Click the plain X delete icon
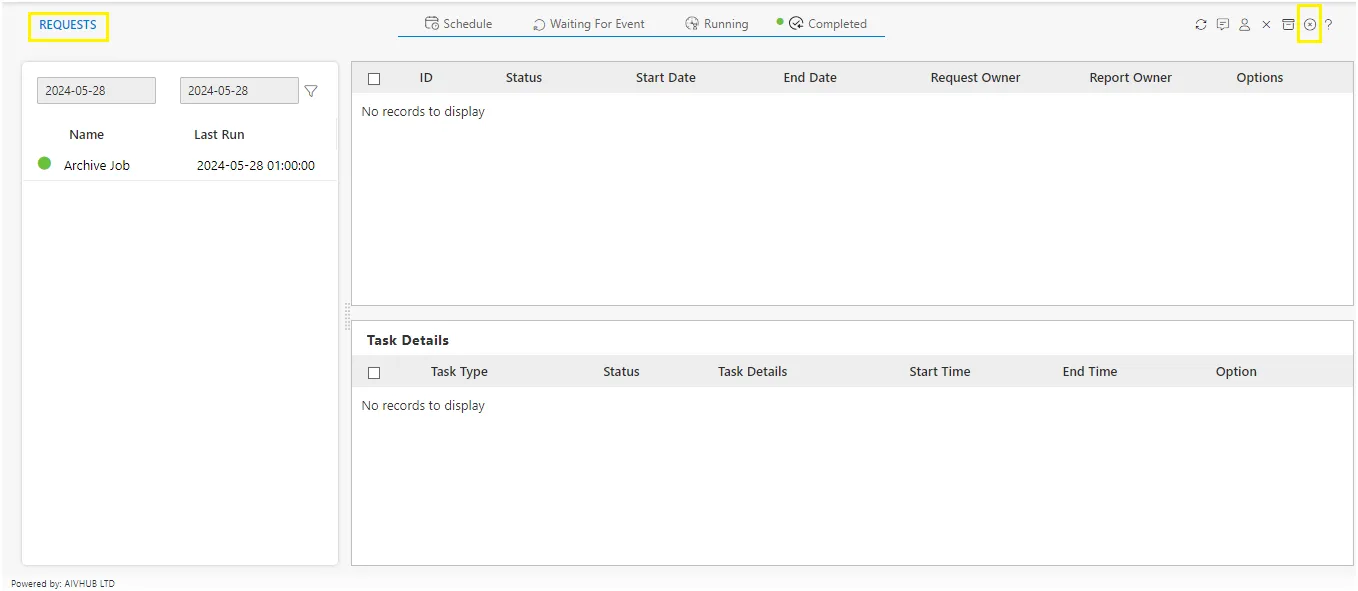1358x591 pixels. click(x=1266, y=25)
